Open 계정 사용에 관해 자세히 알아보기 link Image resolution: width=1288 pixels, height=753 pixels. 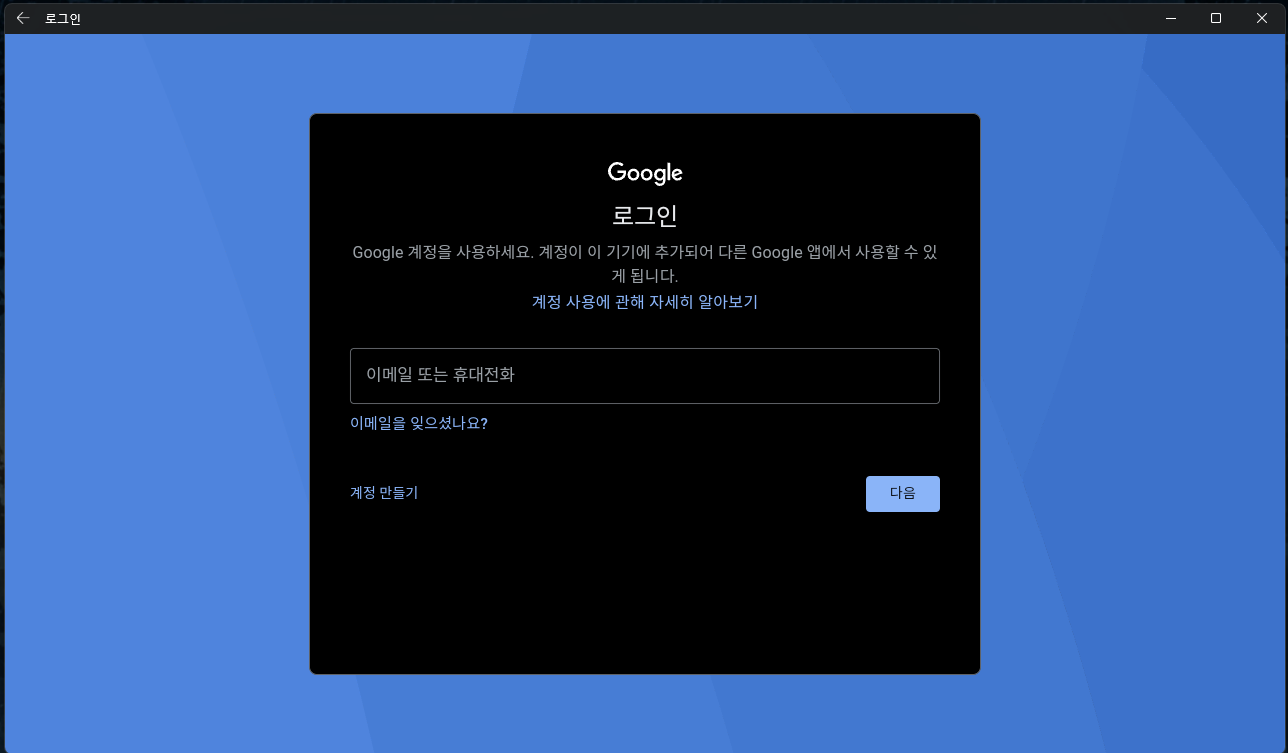point(645,302)
